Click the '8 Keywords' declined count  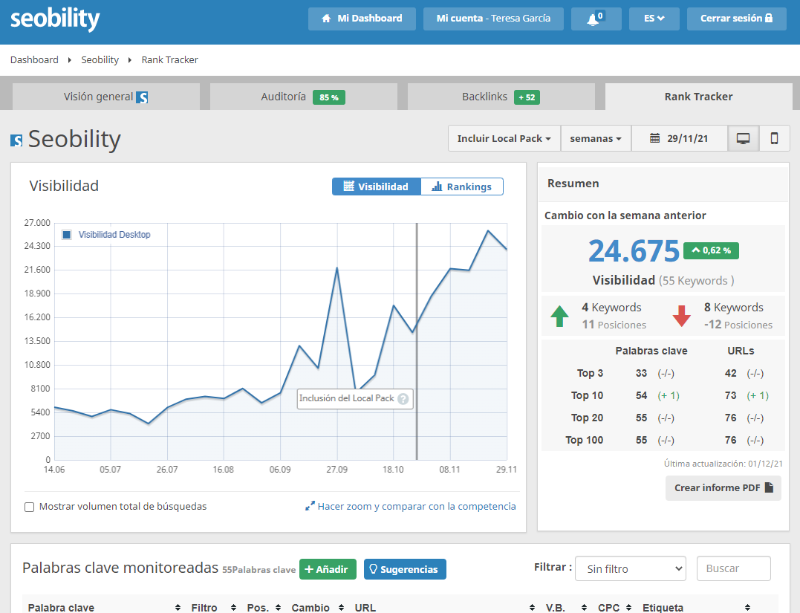734,307
